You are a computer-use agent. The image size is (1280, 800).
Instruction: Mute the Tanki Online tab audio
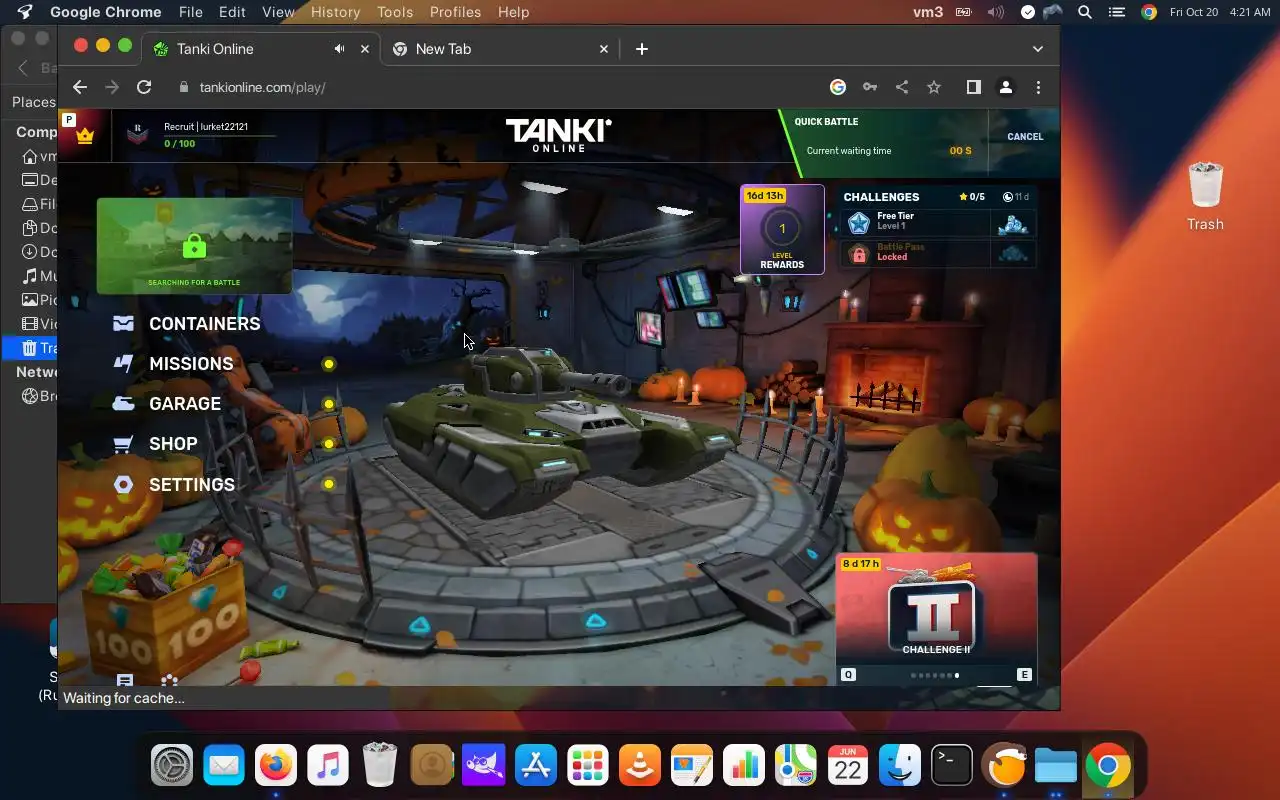tap(340, 49)
